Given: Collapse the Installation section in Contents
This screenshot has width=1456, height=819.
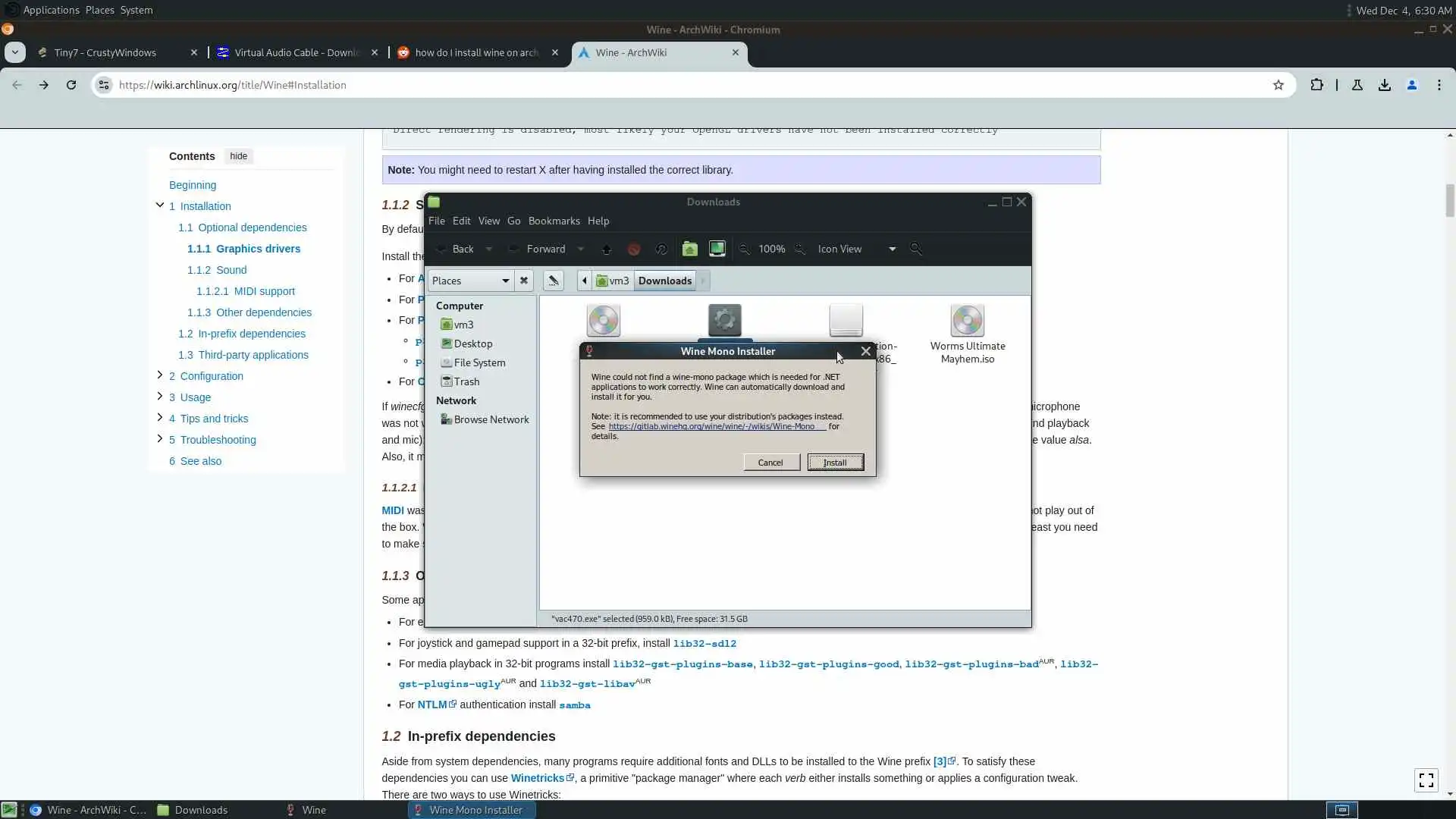Looking at the screenshot, I should [159, 205].
